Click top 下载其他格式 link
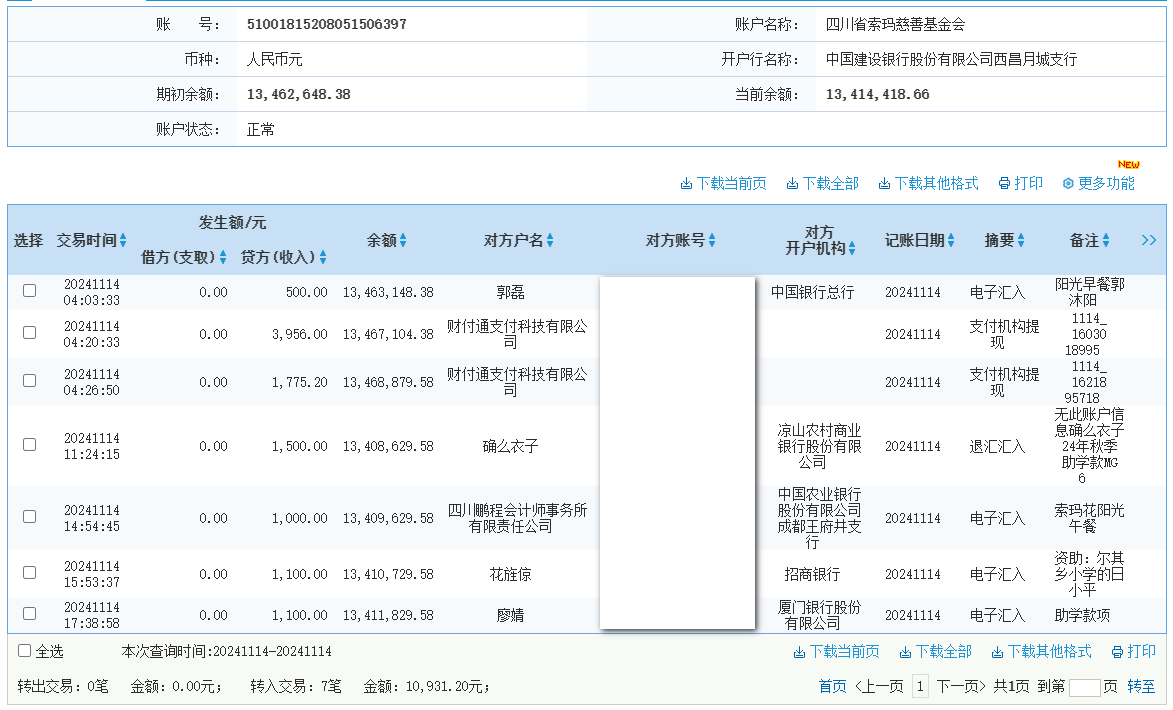 click(928, 183)
